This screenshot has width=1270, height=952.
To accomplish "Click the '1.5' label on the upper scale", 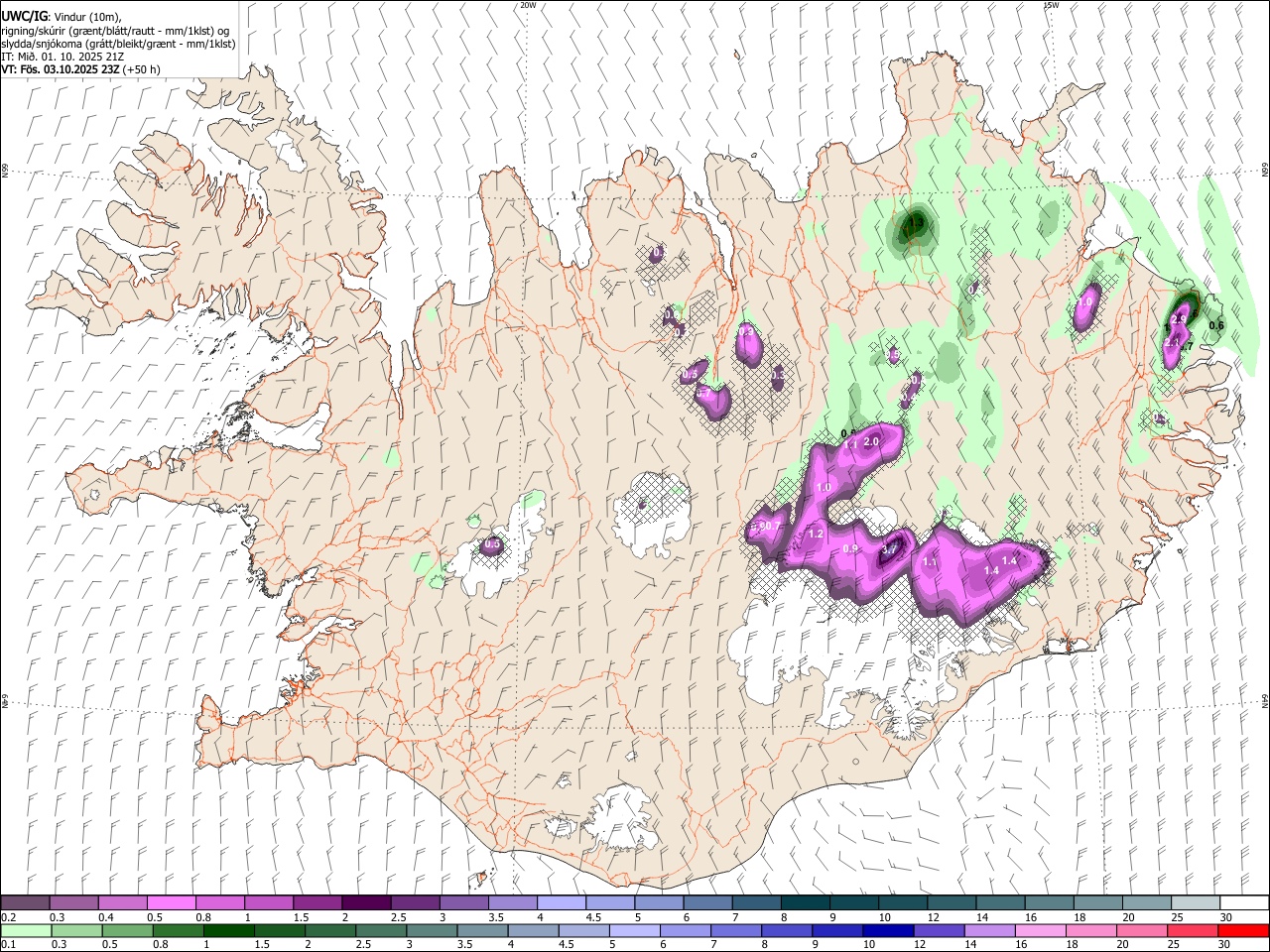I will (x=301, y=917).
